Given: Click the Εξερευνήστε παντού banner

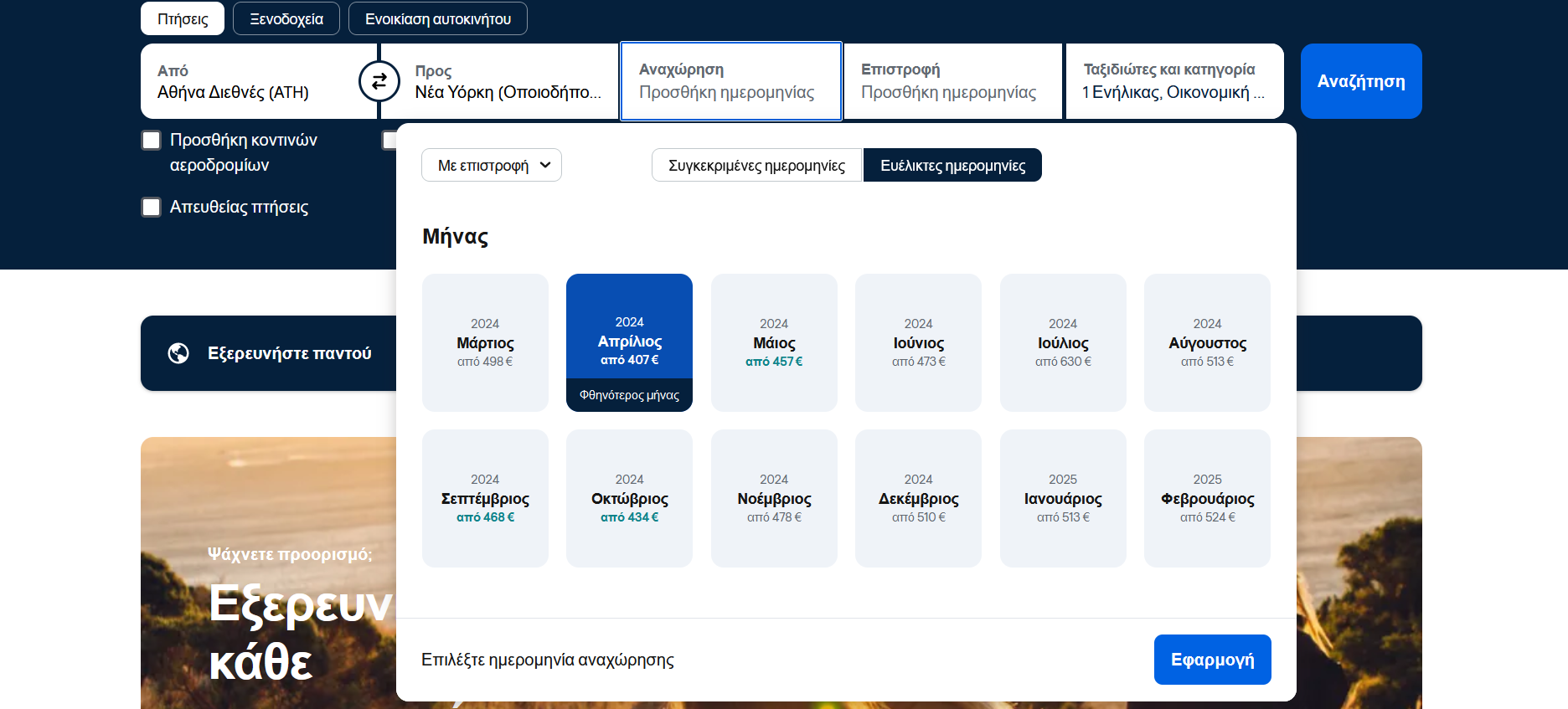Looking at the screenshot, I should pyautogui.click(x=268, y=353).
